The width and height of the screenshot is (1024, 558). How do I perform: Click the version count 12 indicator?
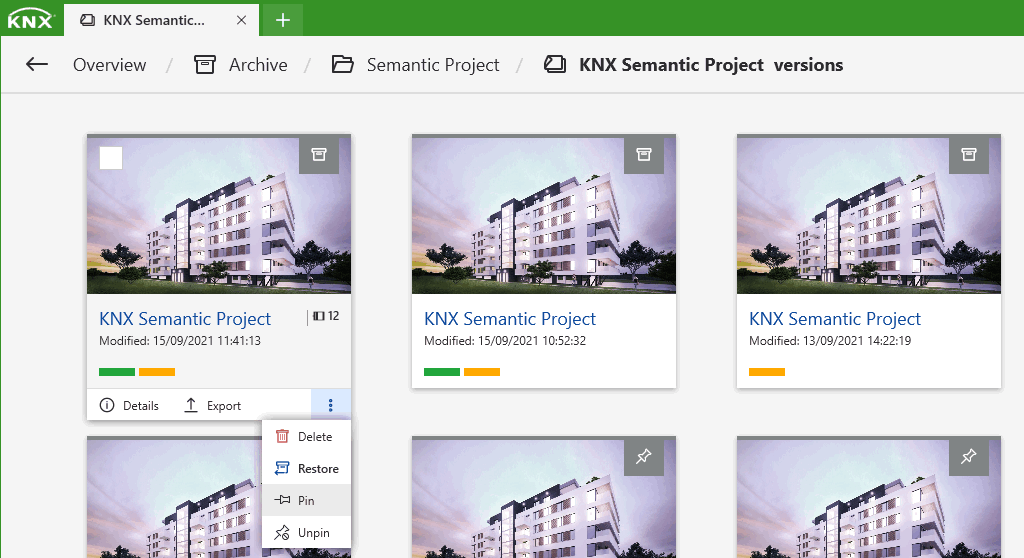pyautogui.click(x=325, y=316)
